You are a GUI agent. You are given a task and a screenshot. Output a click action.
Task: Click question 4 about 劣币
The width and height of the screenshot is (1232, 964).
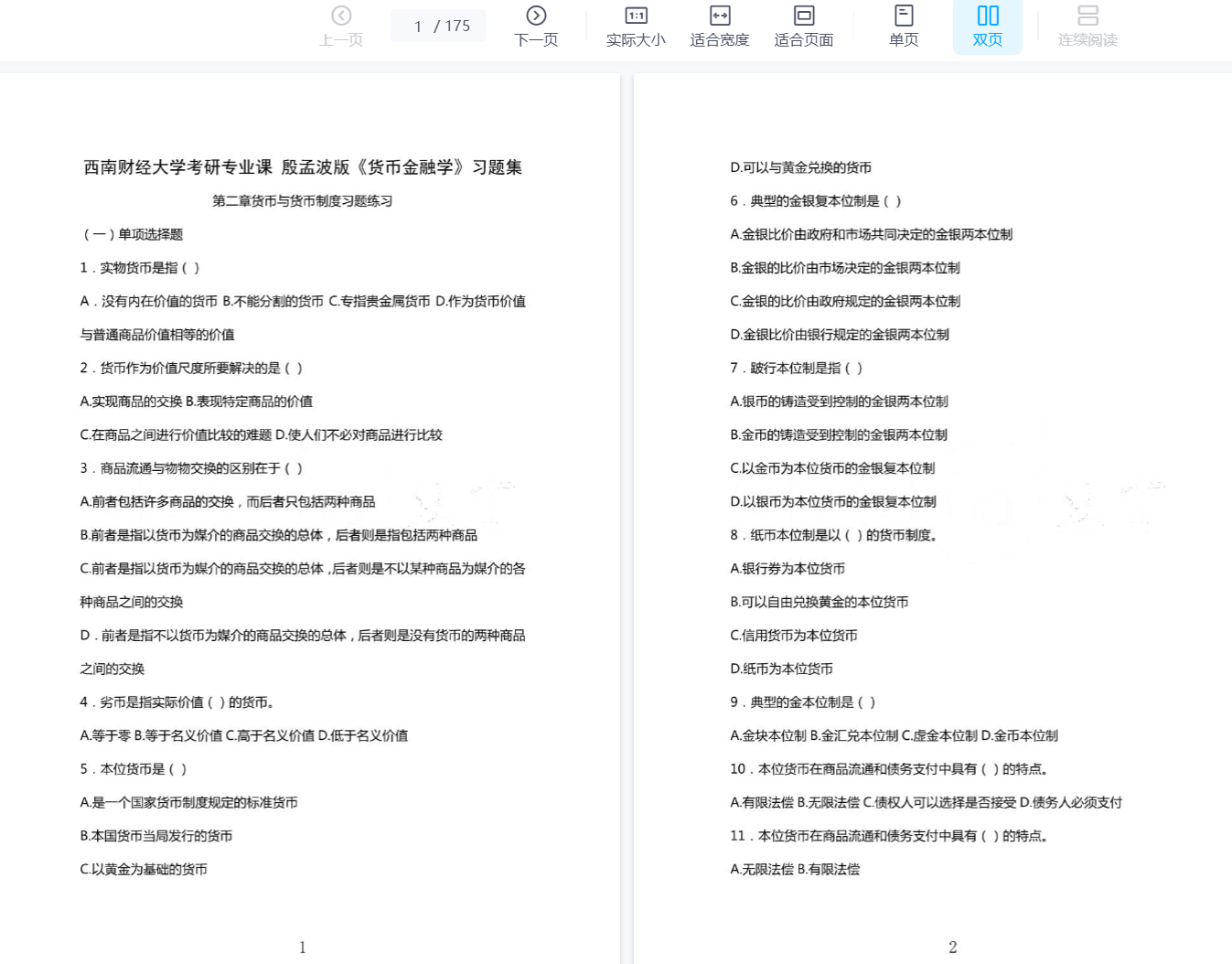pyautogui.click(x=177, y=702)
